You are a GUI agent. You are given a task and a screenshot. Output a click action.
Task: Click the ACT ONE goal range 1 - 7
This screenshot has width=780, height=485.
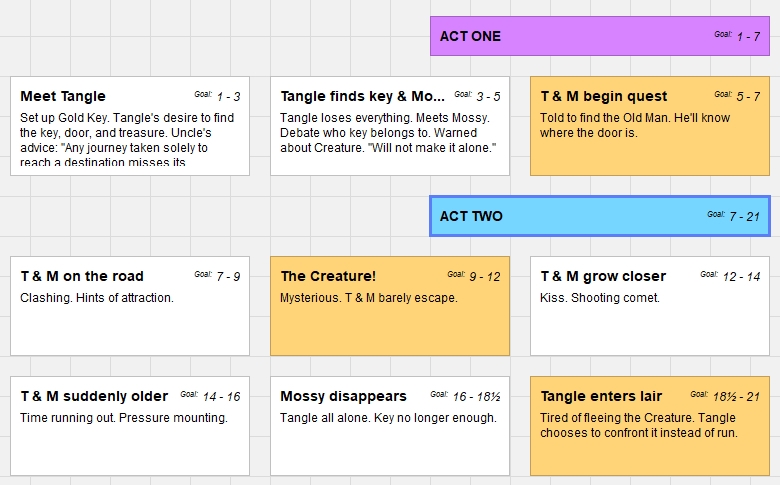click(748, 36)
